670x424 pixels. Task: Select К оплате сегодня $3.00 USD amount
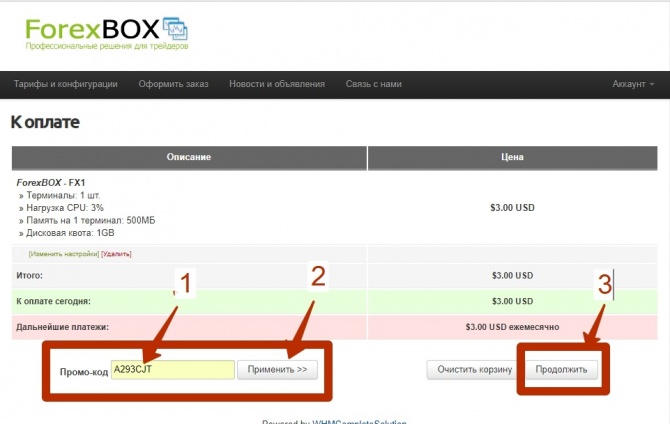pos(512,301)
